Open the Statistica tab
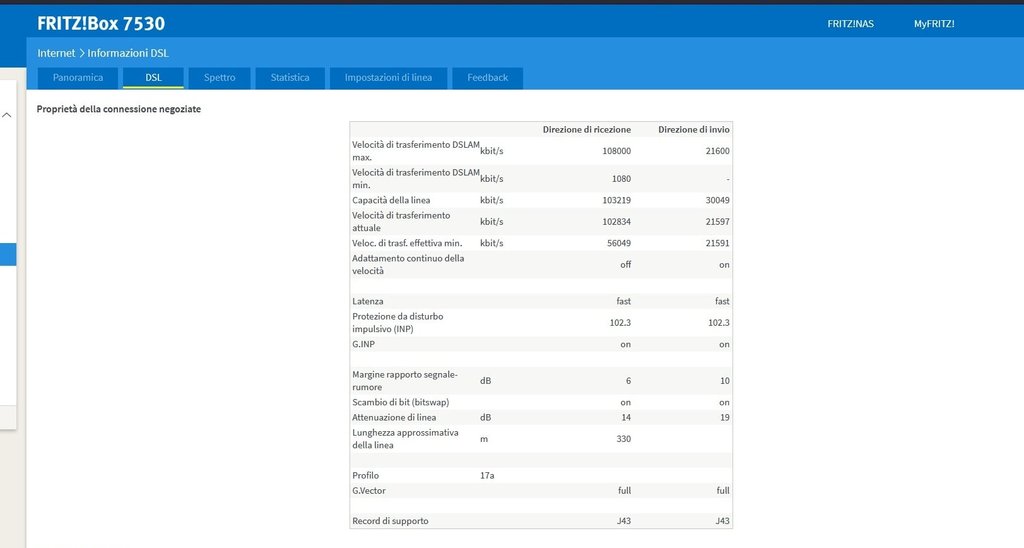 290,78
